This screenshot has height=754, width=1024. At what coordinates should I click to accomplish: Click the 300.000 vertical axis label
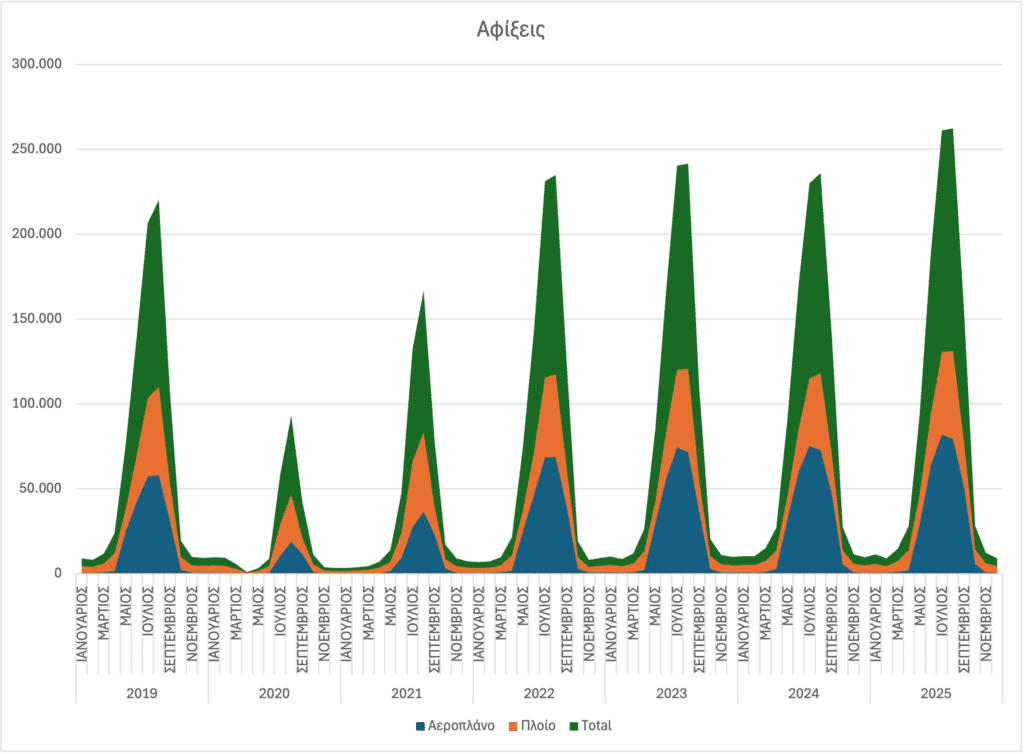pyautogui.click(x=37, y=64)
